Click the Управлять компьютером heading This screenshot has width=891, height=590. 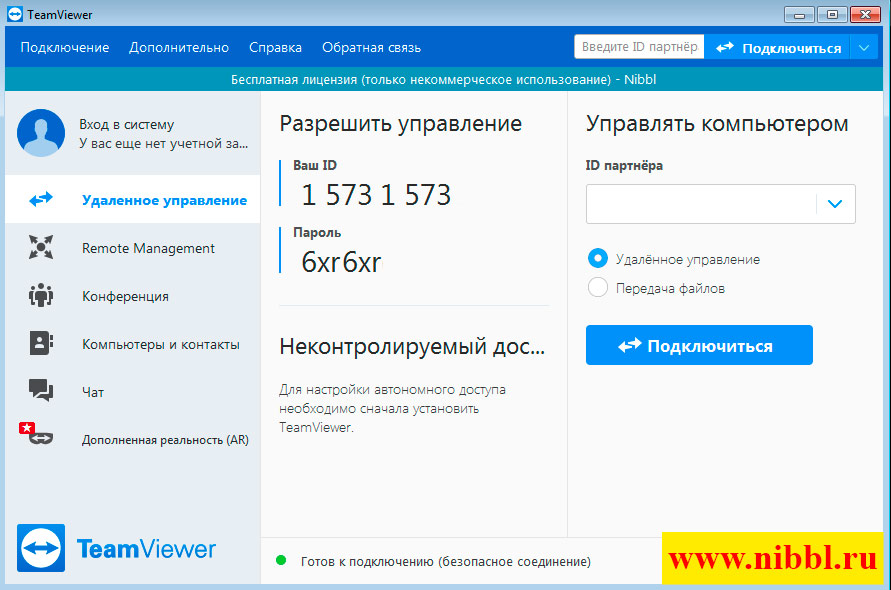pyautogui.click(x=717, y=124)
